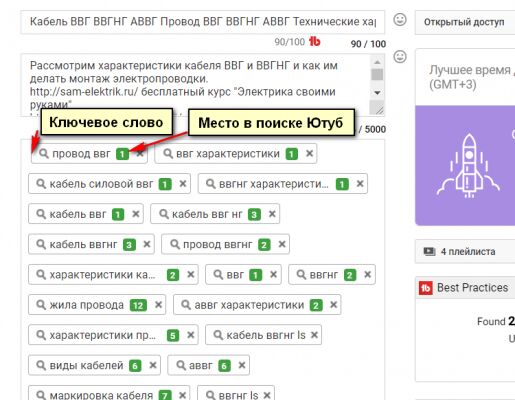Open emoji picker next to description field
The width and height of the screenshot is (515, 400).
tap(400, 56)
